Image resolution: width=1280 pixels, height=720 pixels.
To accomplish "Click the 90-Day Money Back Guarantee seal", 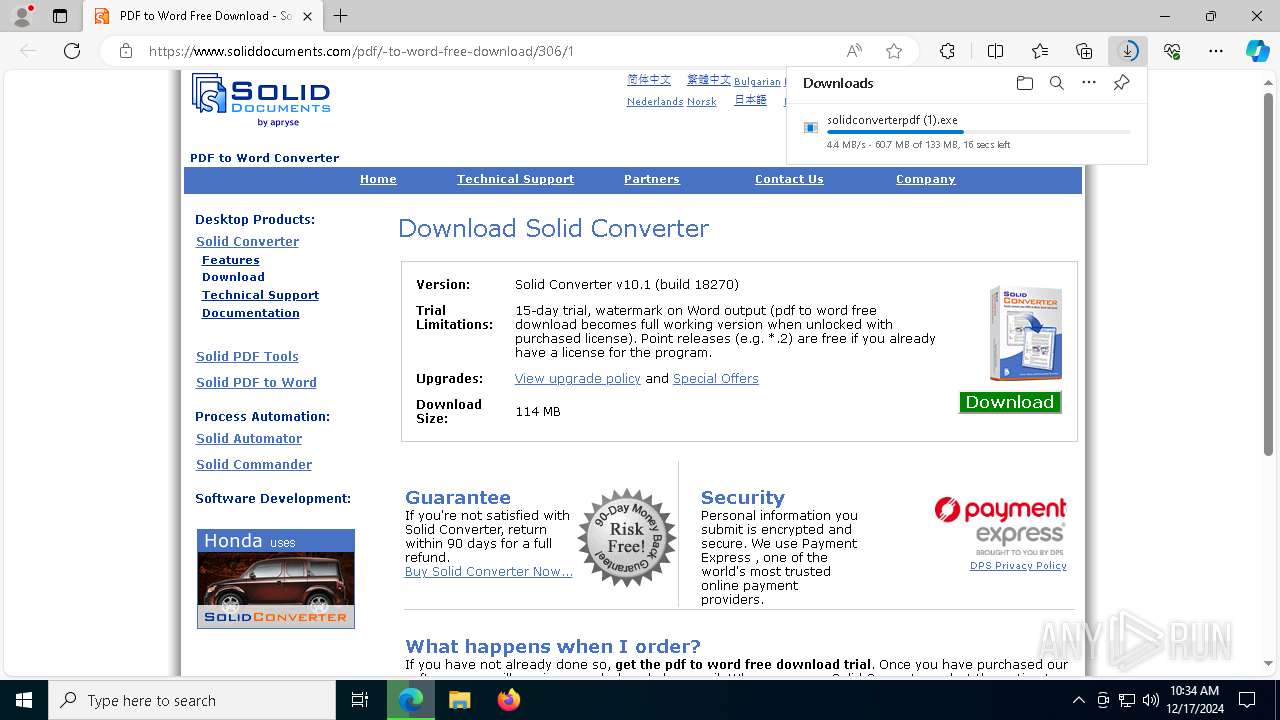I will click(627, 538).
